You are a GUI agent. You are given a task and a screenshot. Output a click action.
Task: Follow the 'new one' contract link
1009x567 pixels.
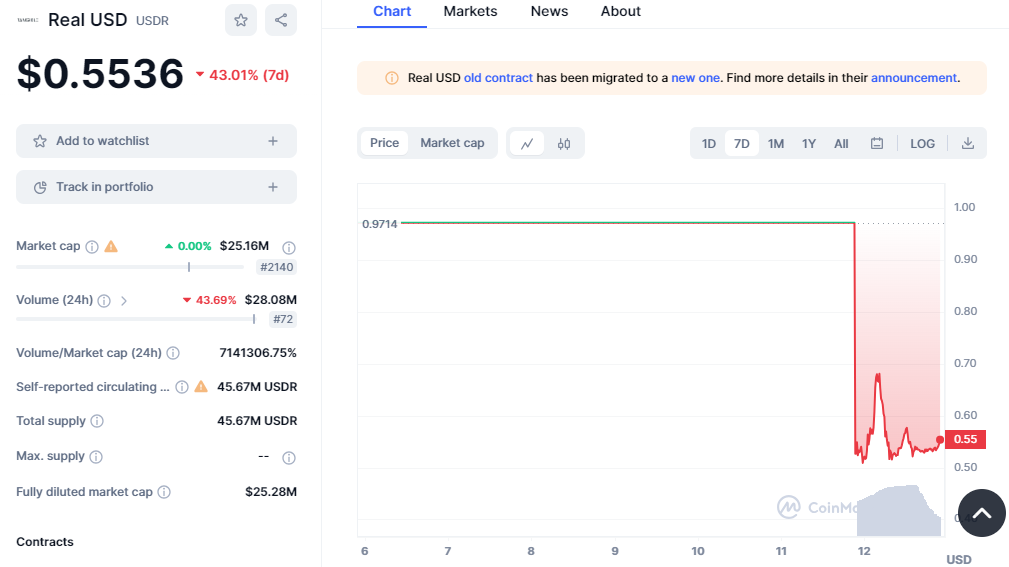click(x=695, y=78)
